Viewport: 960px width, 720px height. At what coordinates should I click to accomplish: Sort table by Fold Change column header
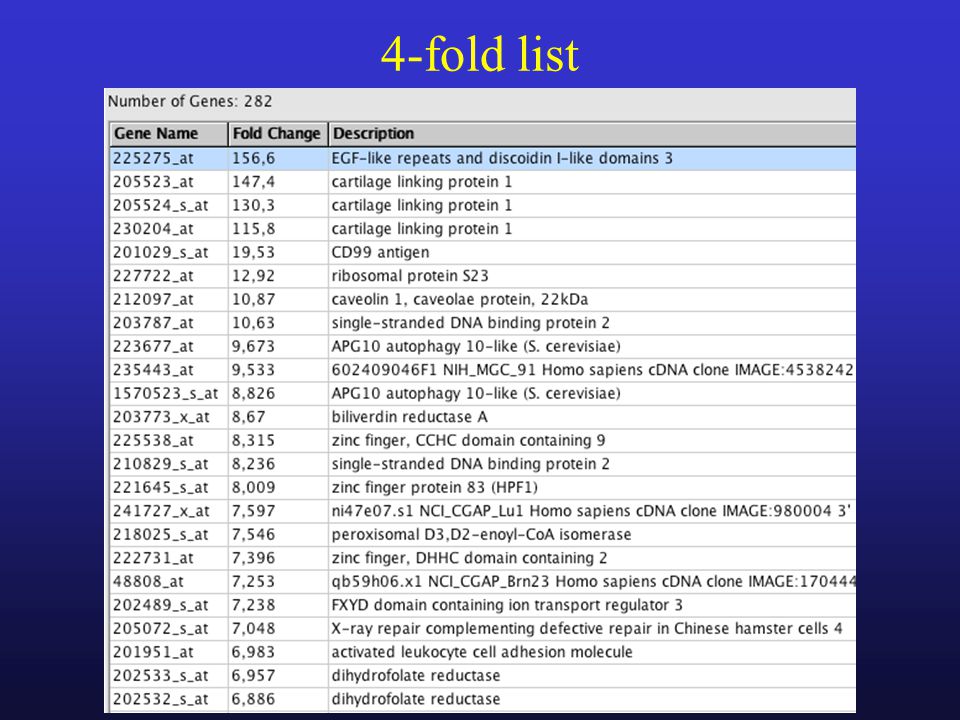tap(277, 133)
